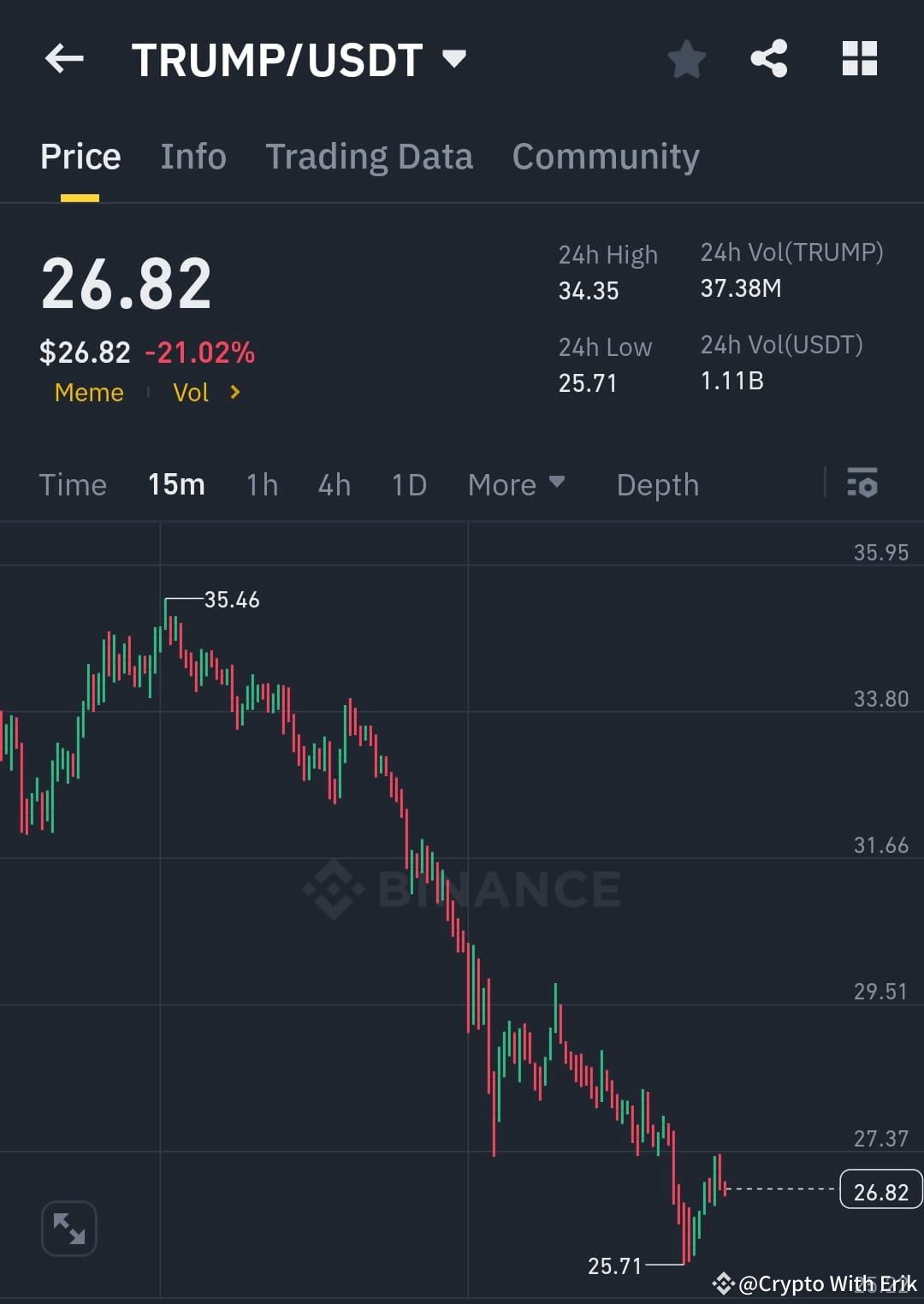
Task: Switch chart interval to 1h
Action: [262, 484]
